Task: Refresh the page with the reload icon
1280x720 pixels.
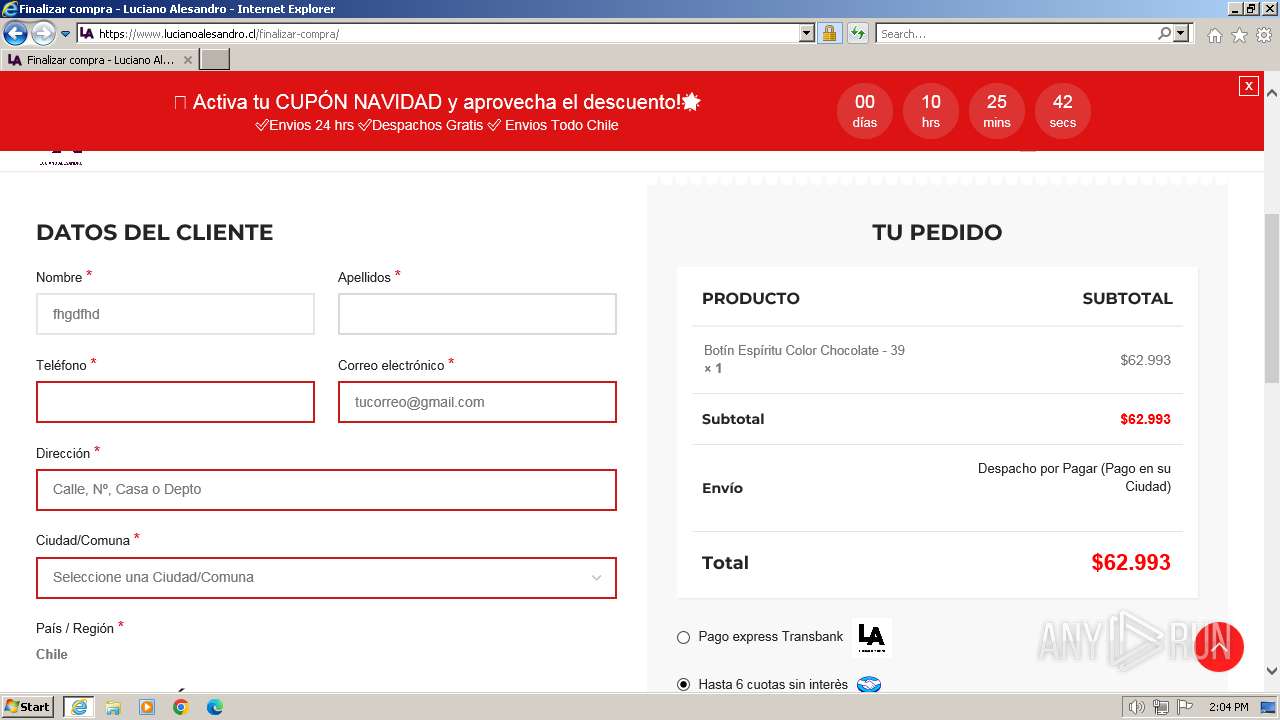Action: [x=857, y=33]
